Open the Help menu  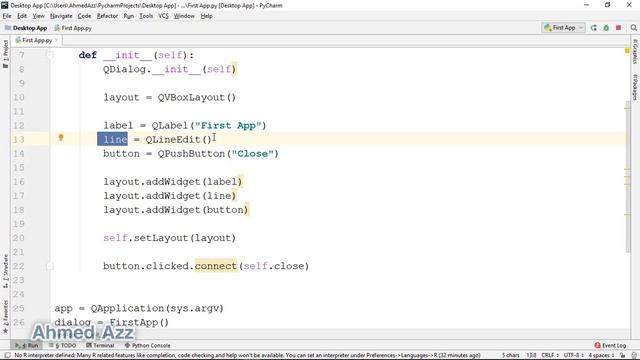pyautogui.click(x=207, y=16)
